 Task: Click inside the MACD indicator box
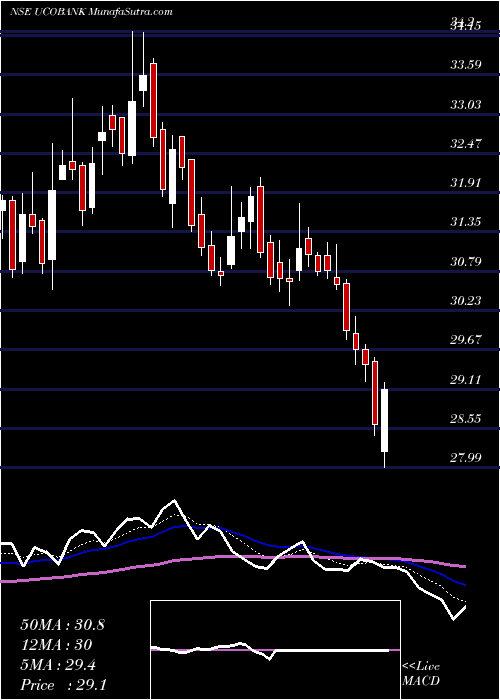[x=275, y=650]
